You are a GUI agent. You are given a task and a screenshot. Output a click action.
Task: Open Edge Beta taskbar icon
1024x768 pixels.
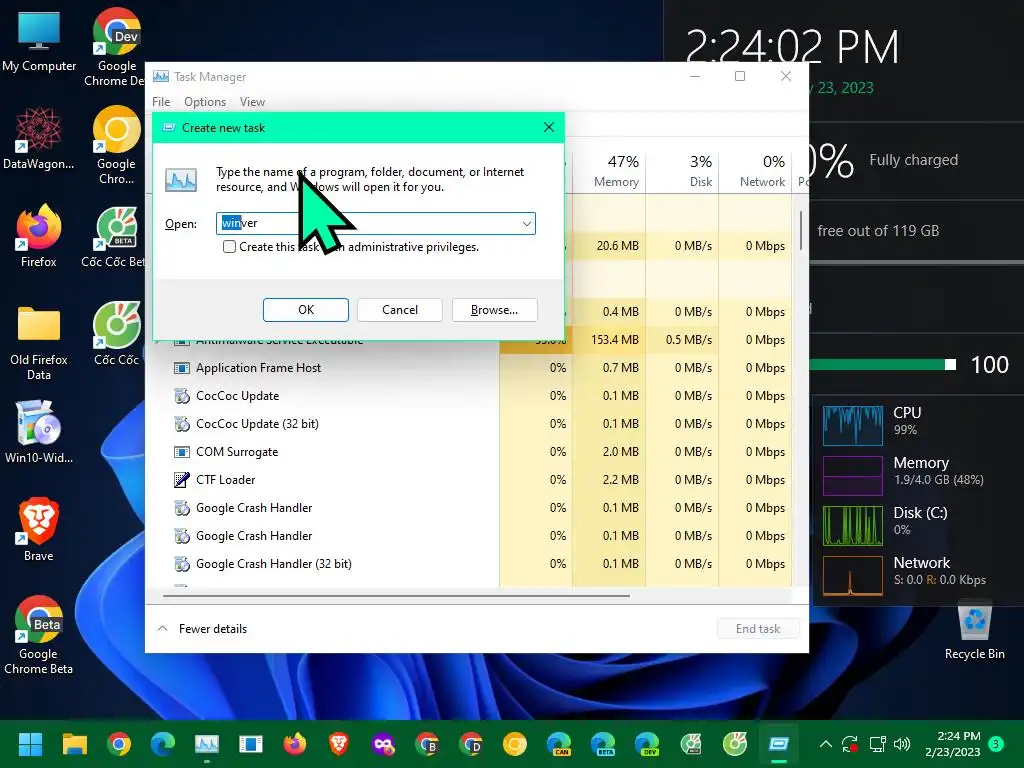coord(603,744)
